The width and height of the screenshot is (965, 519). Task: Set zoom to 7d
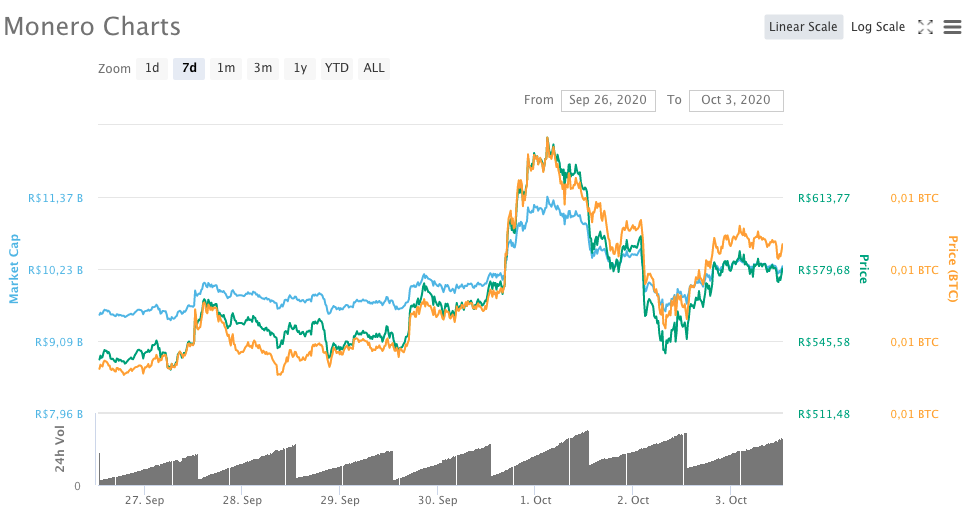(x=189, y=68)
